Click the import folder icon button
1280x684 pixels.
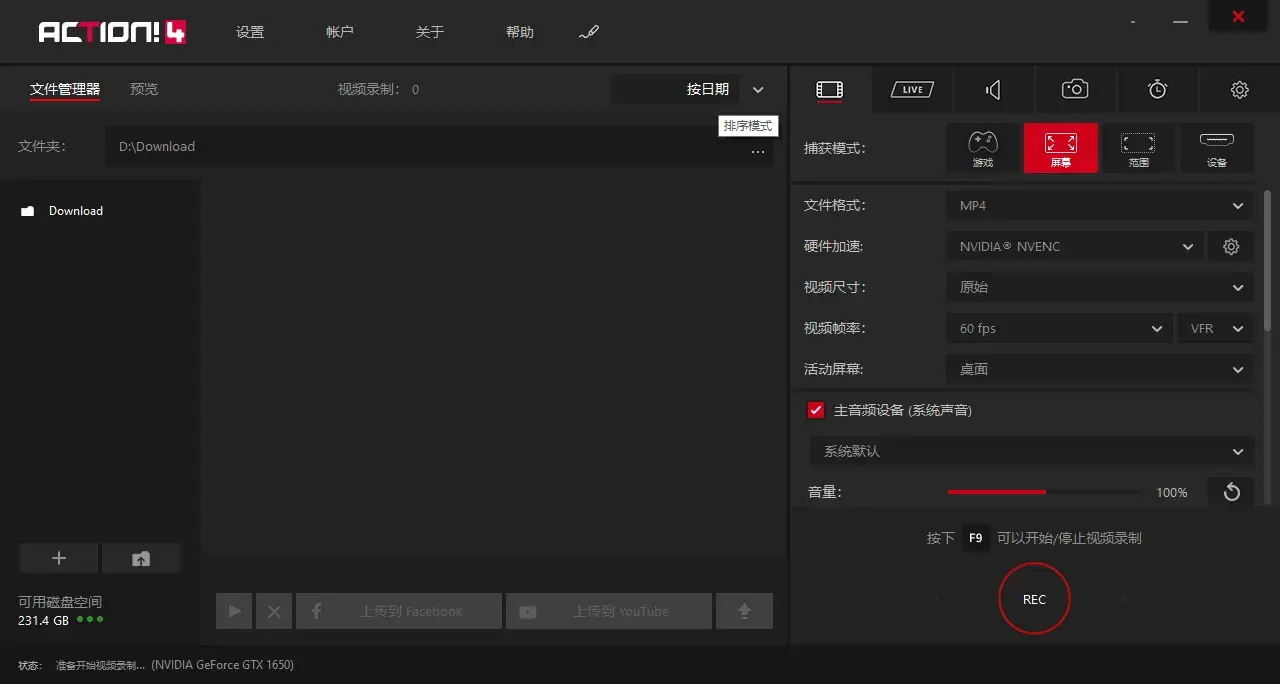pyautogui.click(x=141, y=559)
